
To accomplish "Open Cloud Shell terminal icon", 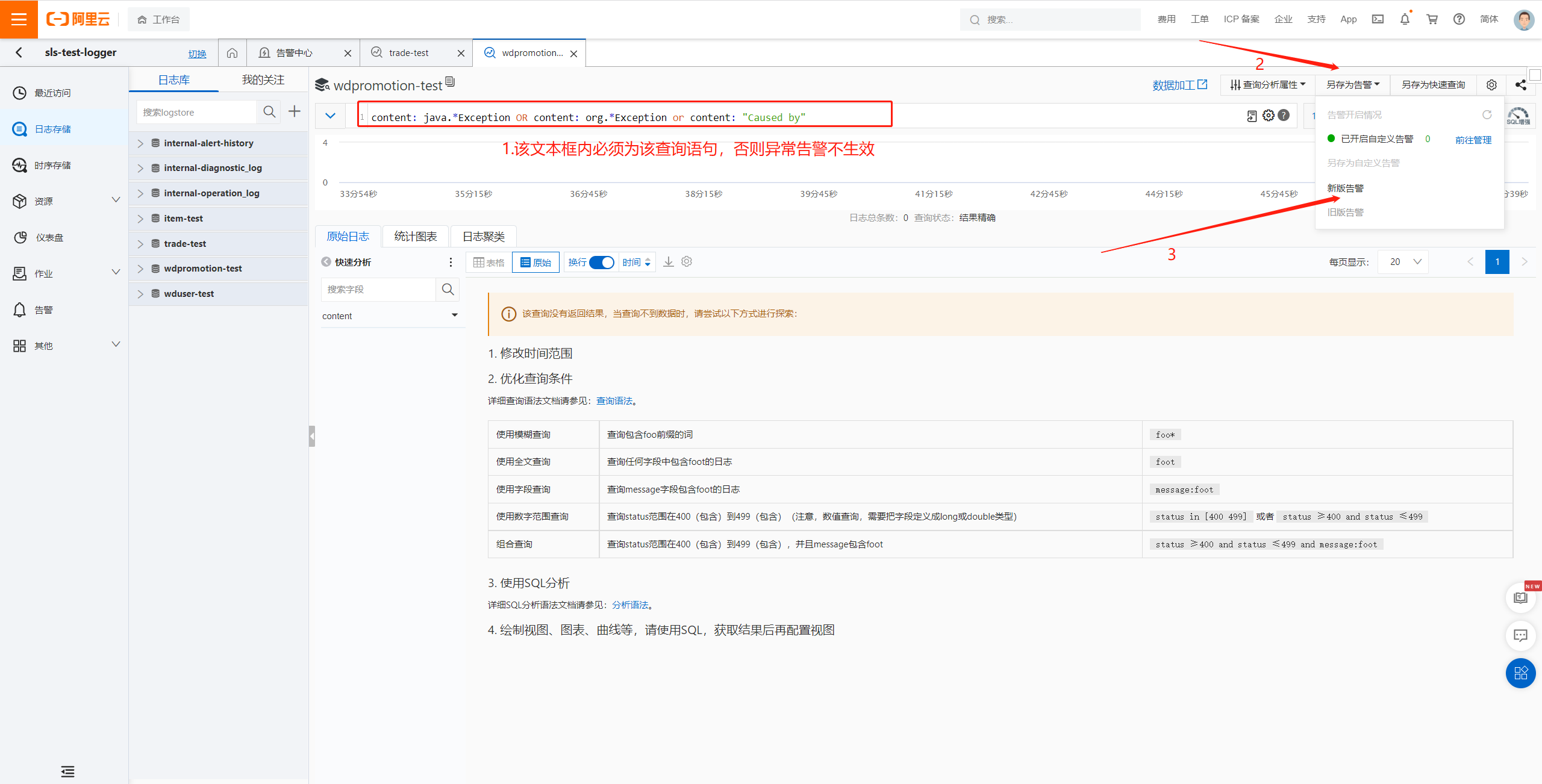I will pyautogui.click(x=1378, y=19).
